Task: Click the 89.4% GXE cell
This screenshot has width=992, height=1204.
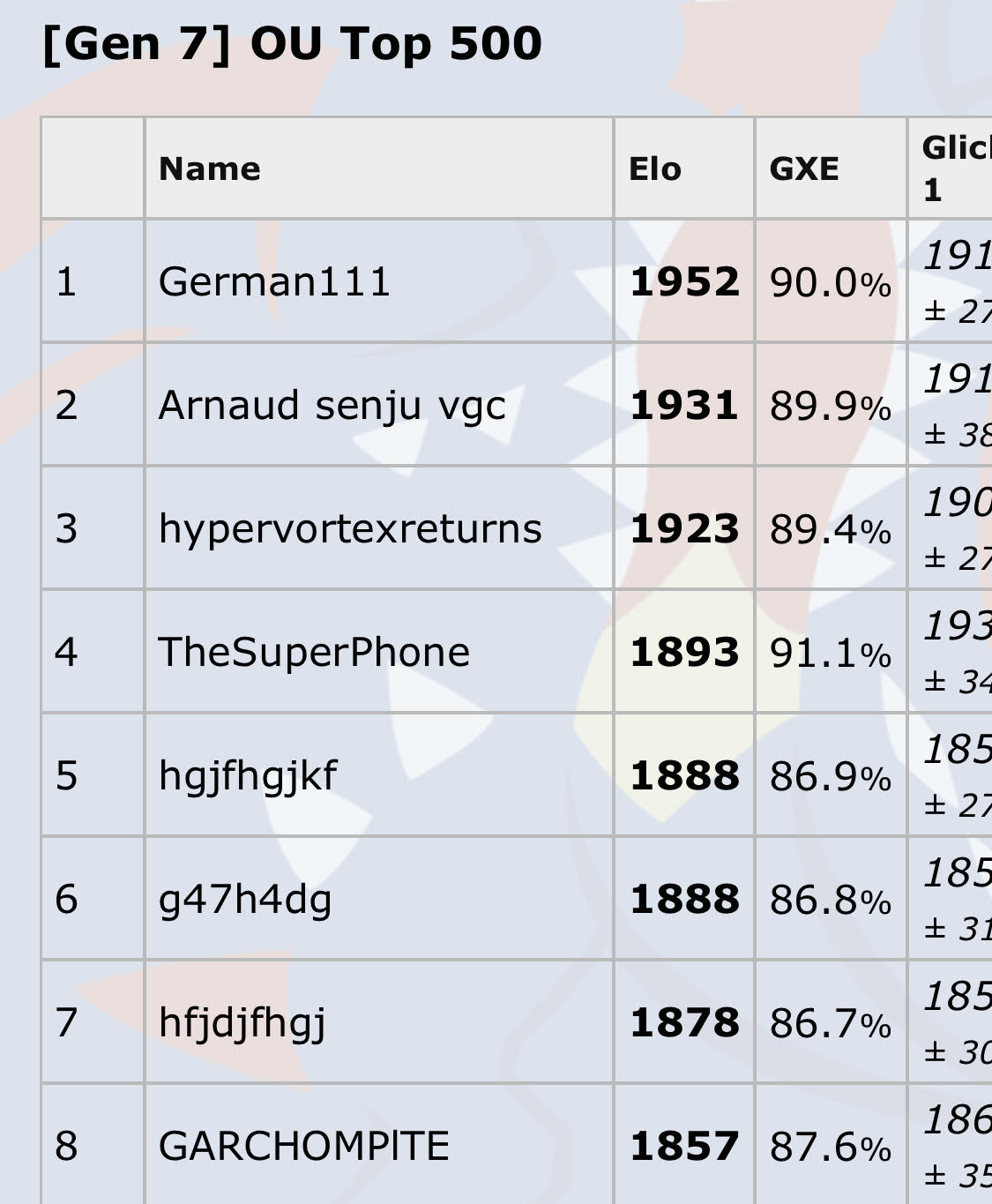Action: (831, 531)
